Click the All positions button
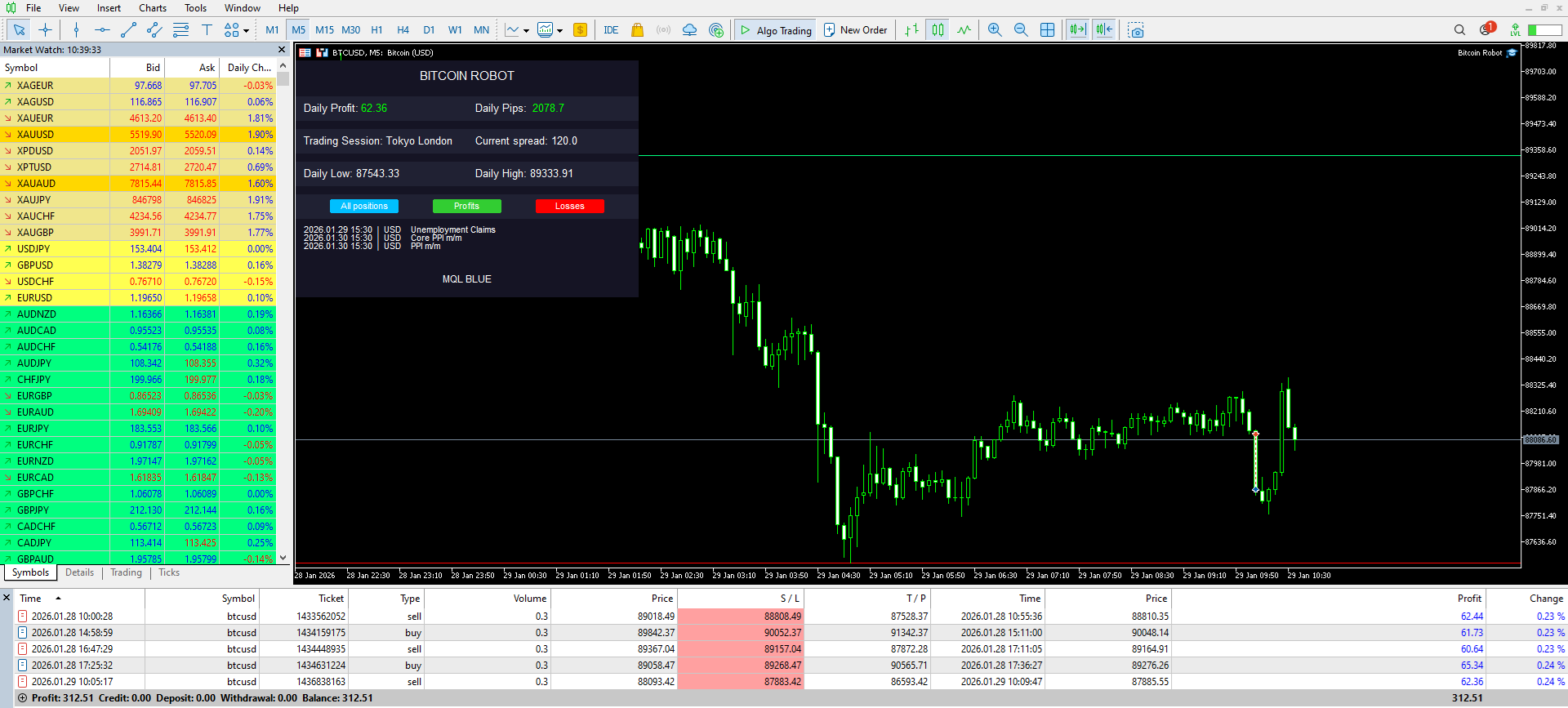The width and height of the screenshot is (1568, 708). coord(364,207)
